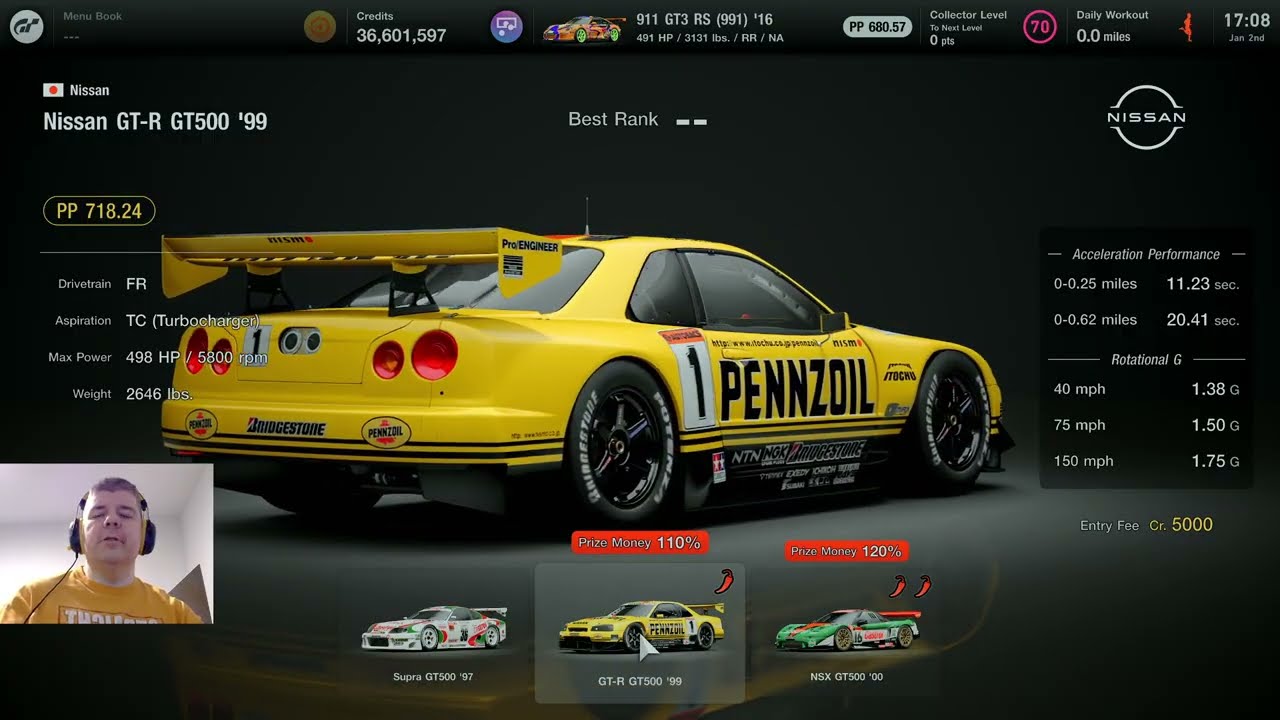
Task: Click the Entry Fee Cr. 5000 text
Action: (1146, 525)
